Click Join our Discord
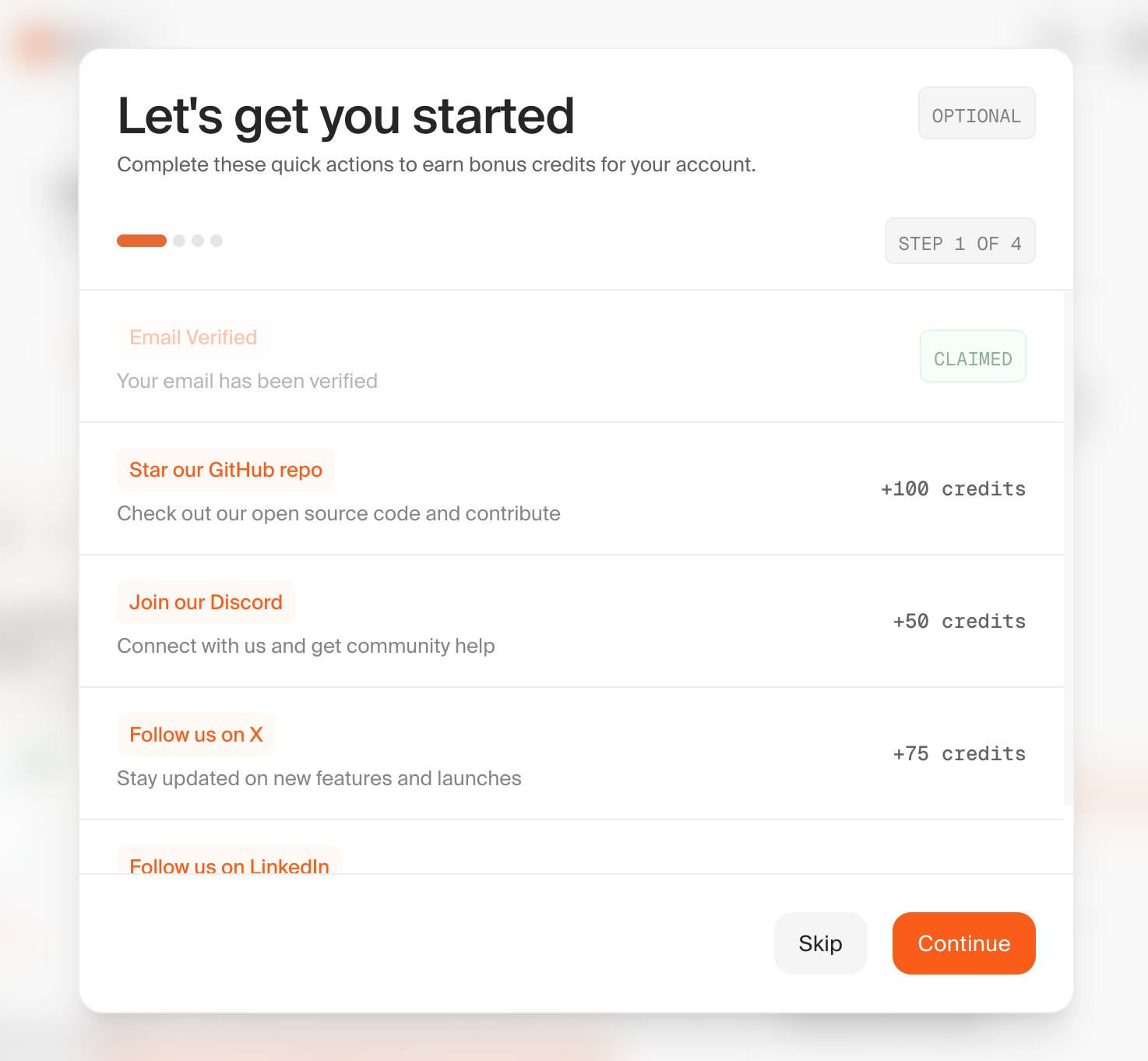Screen dimensions: 1148x1061 point(205,601)
